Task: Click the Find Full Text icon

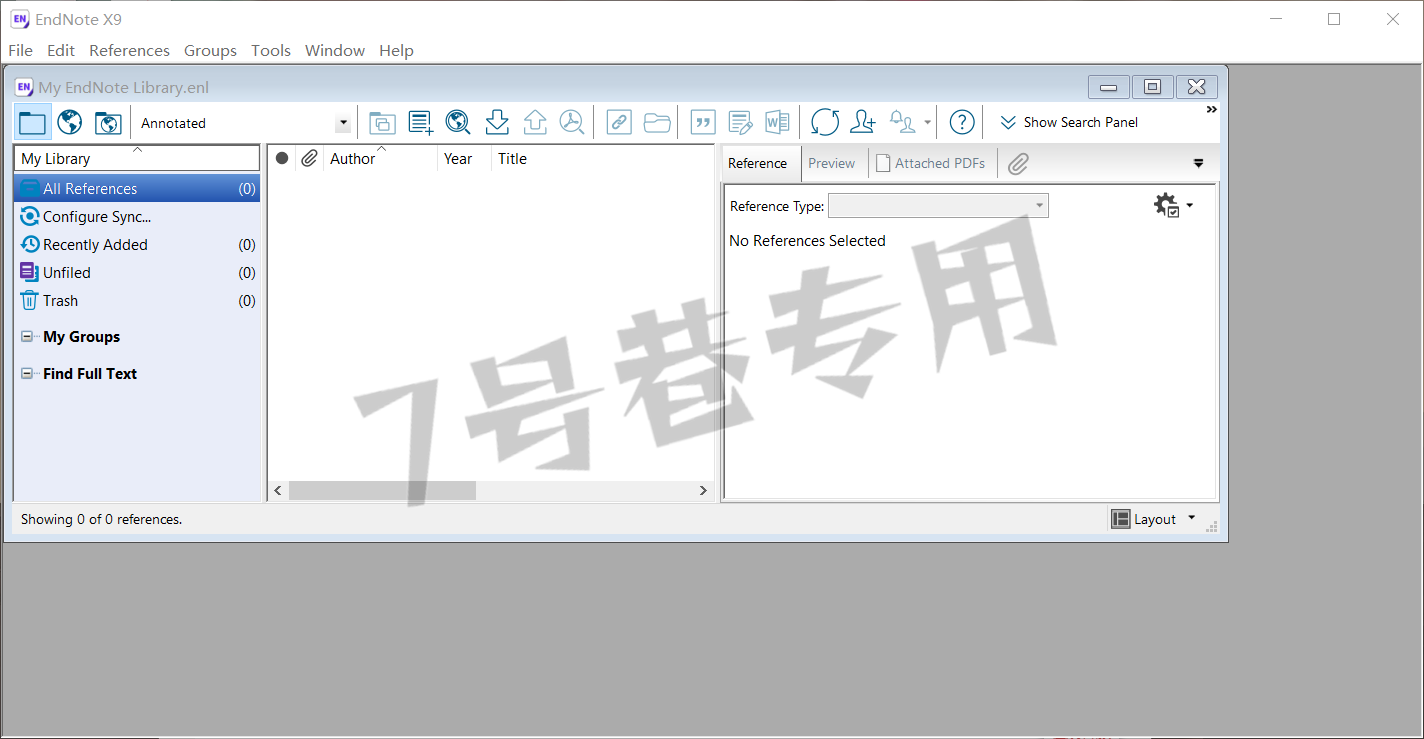Action: tap(571, 123)
